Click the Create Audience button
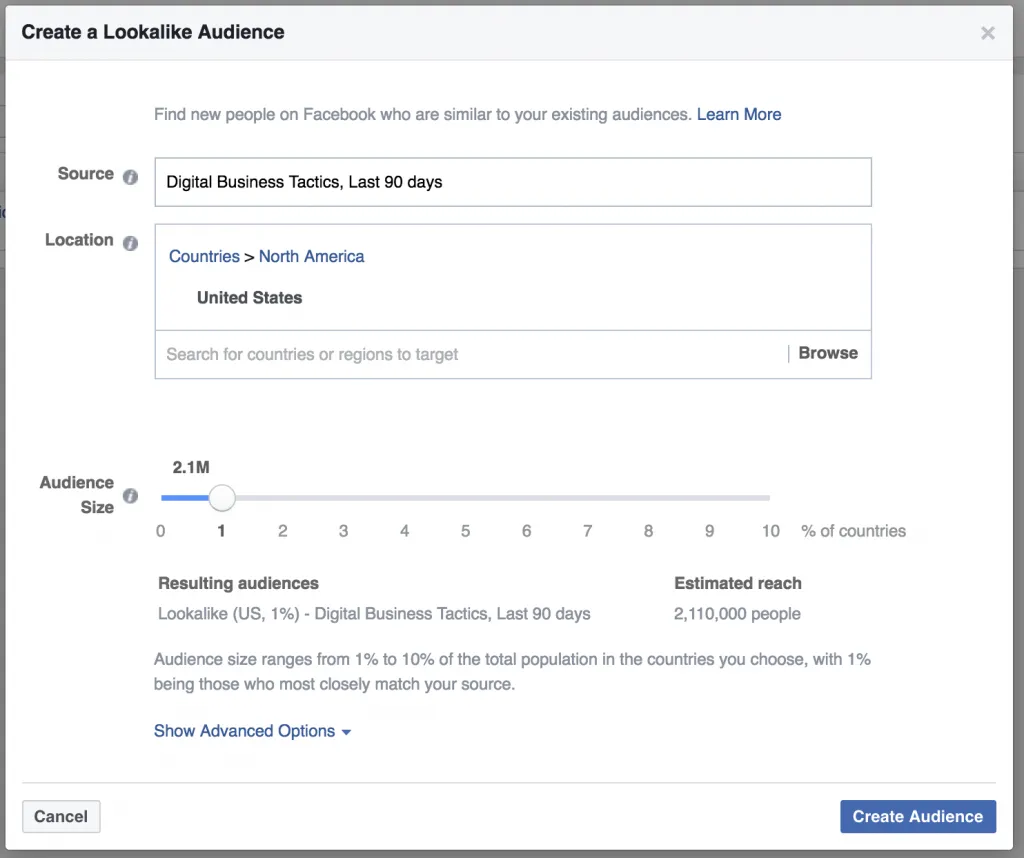Image resolution: width=1024 pixels, height=858 pixels. pos(917,816)
